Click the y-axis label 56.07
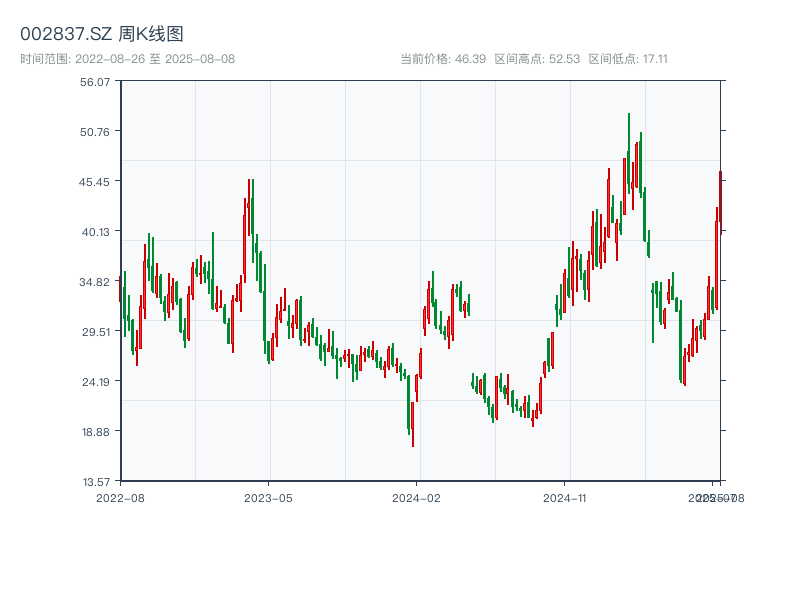This screenshot has height=600, width=800. click(x=95, y=82)
